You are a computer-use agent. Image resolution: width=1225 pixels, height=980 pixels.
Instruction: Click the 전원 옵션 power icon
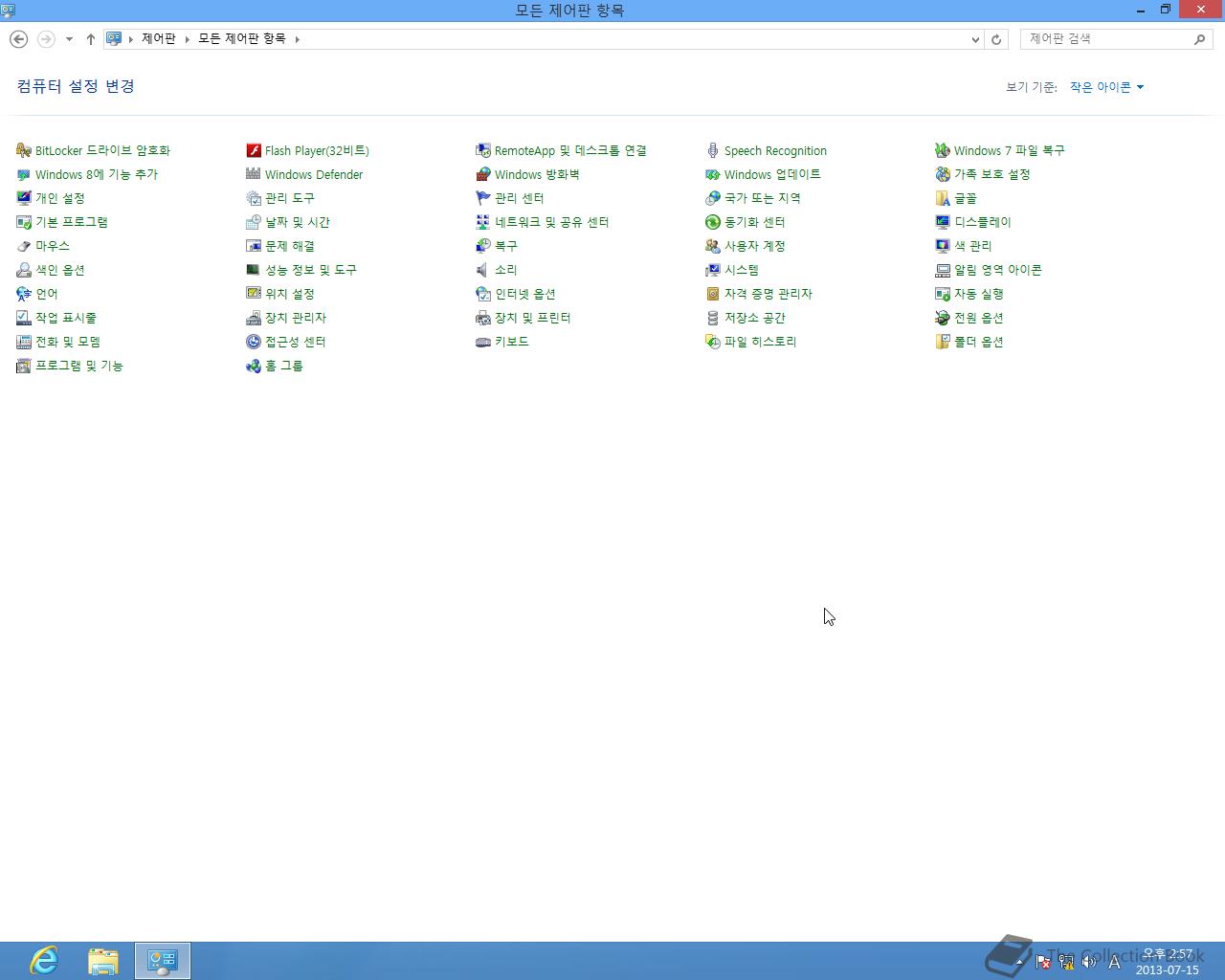tap(943, 318)
